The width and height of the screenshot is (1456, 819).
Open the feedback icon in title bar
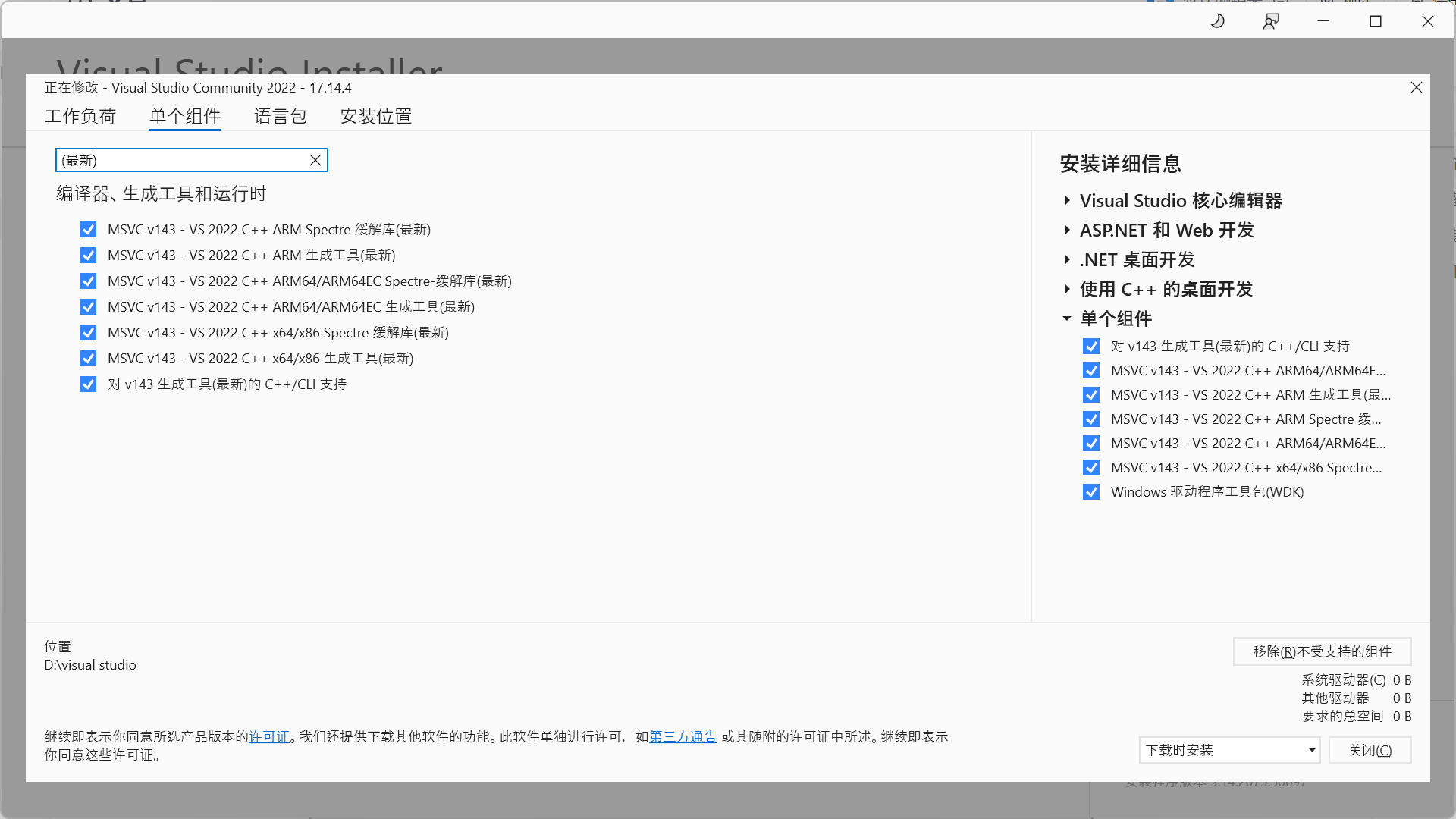click(1271, 21)
